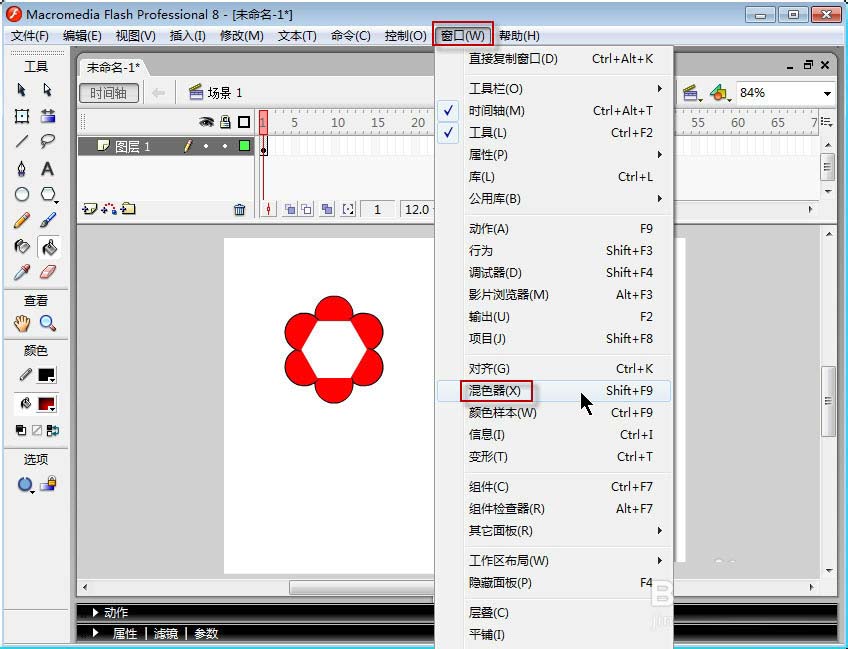Switch to the 未命名-1* document tab
Screen dimensions: 848x649
(x=113, y=67)
